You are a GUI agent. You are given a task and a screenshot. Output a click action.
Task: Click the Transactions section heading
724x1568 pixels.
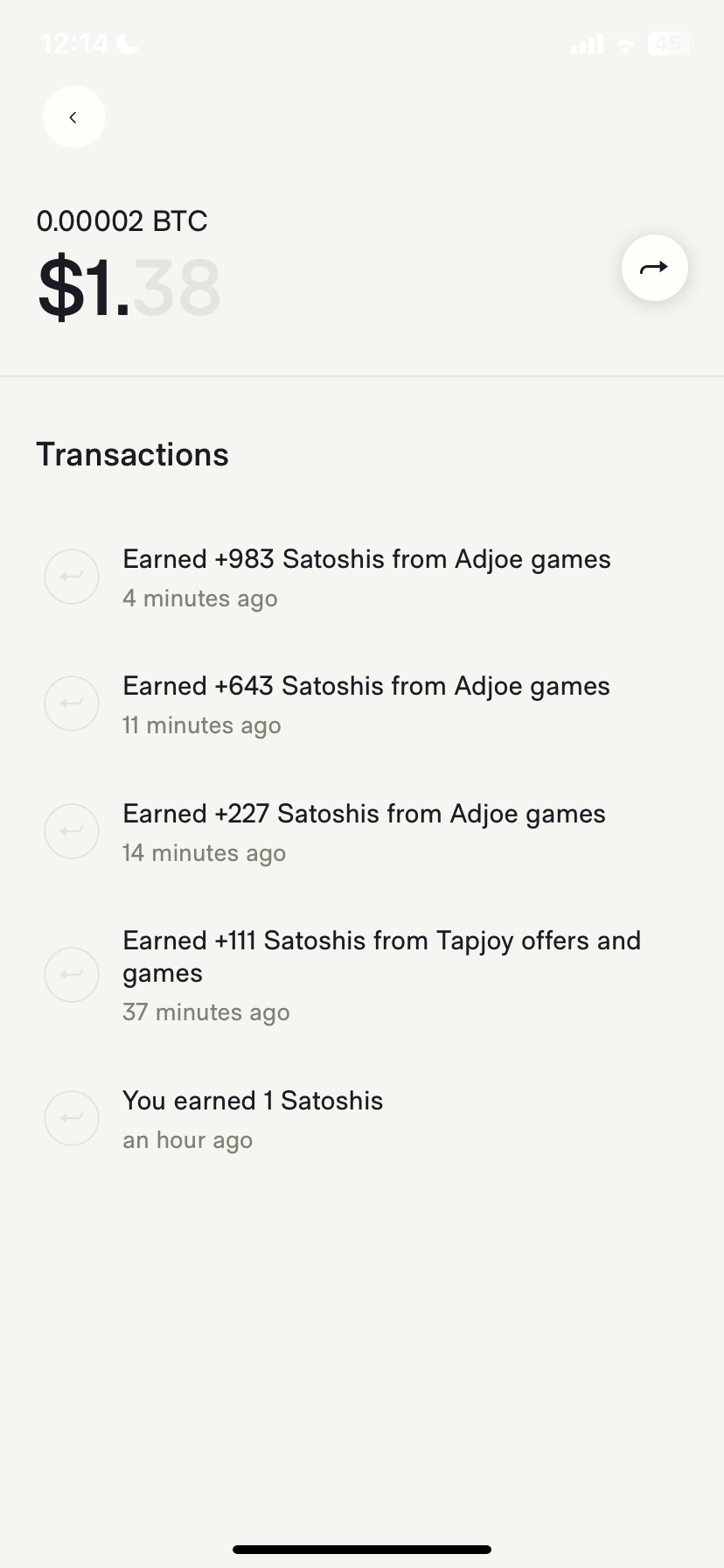[x=132, y=455]
